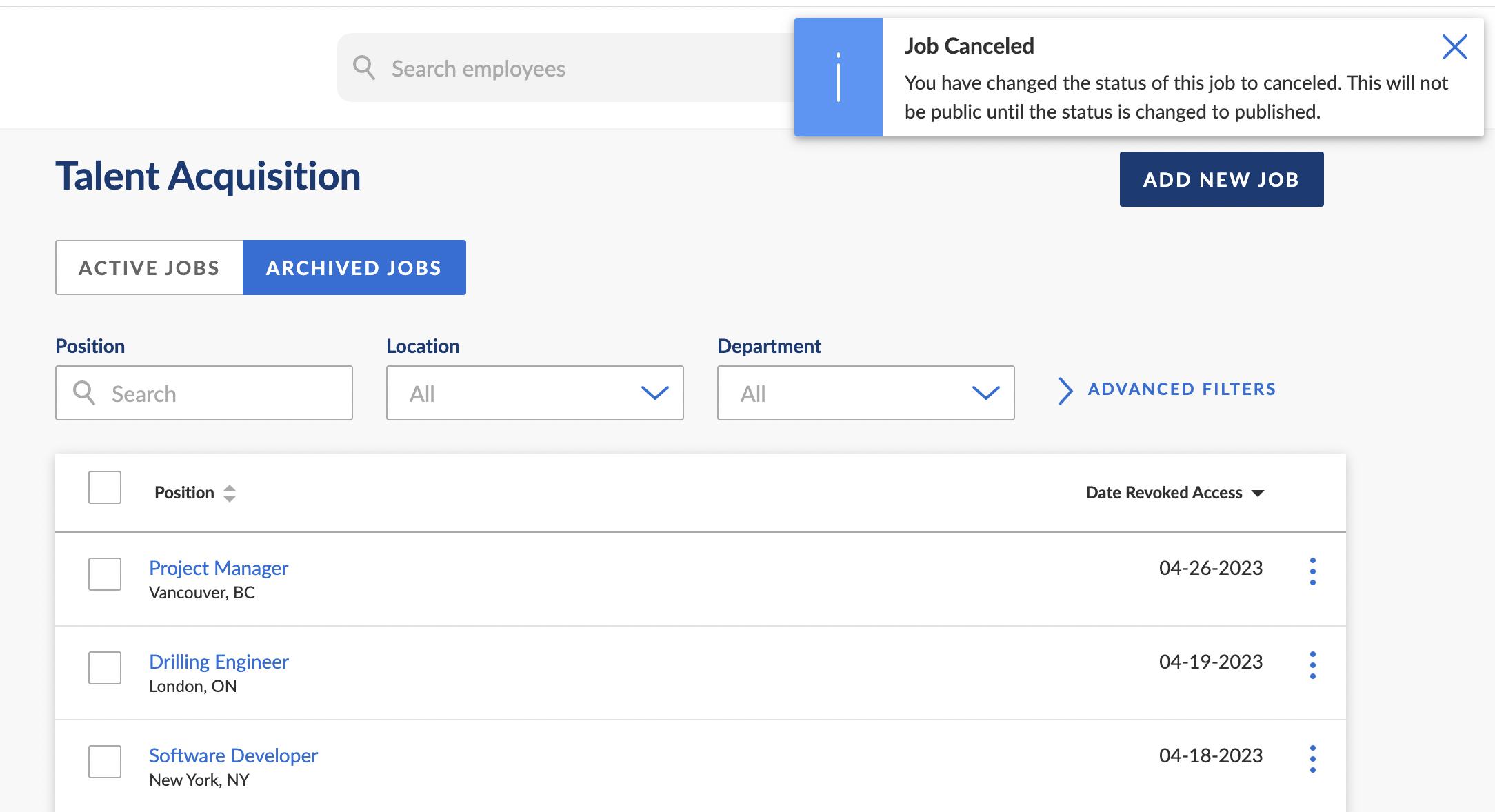Sort by Date Revoked Access arrow
Image resolution: width=1495 pixels, height=812 pixels.
[x=1258, y=493]
